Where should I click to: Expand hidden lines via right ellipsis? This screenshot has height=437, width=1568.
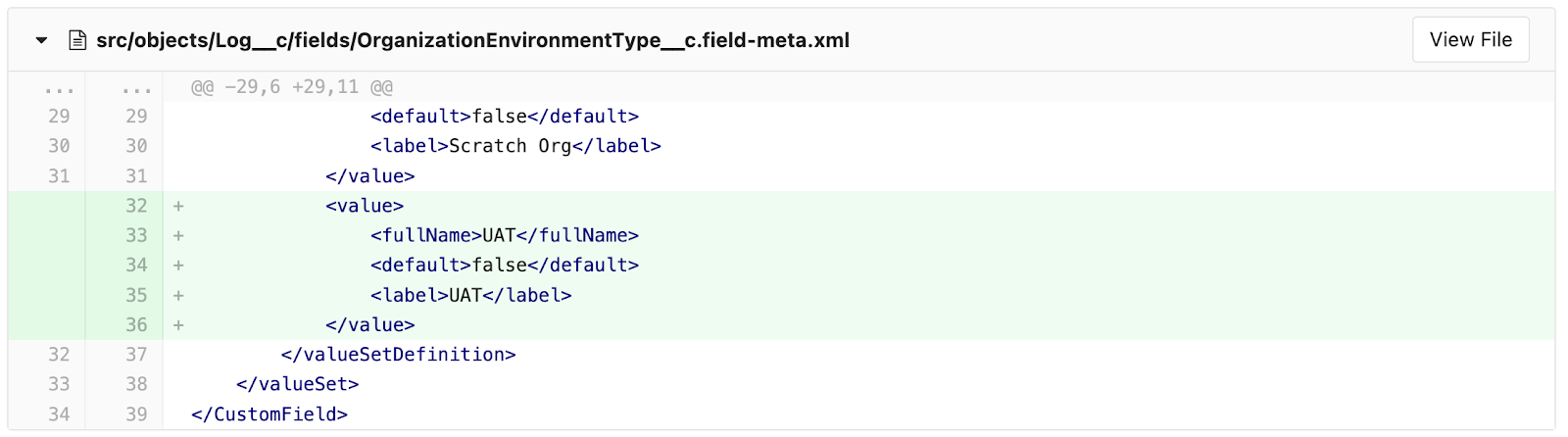point(136,87)
